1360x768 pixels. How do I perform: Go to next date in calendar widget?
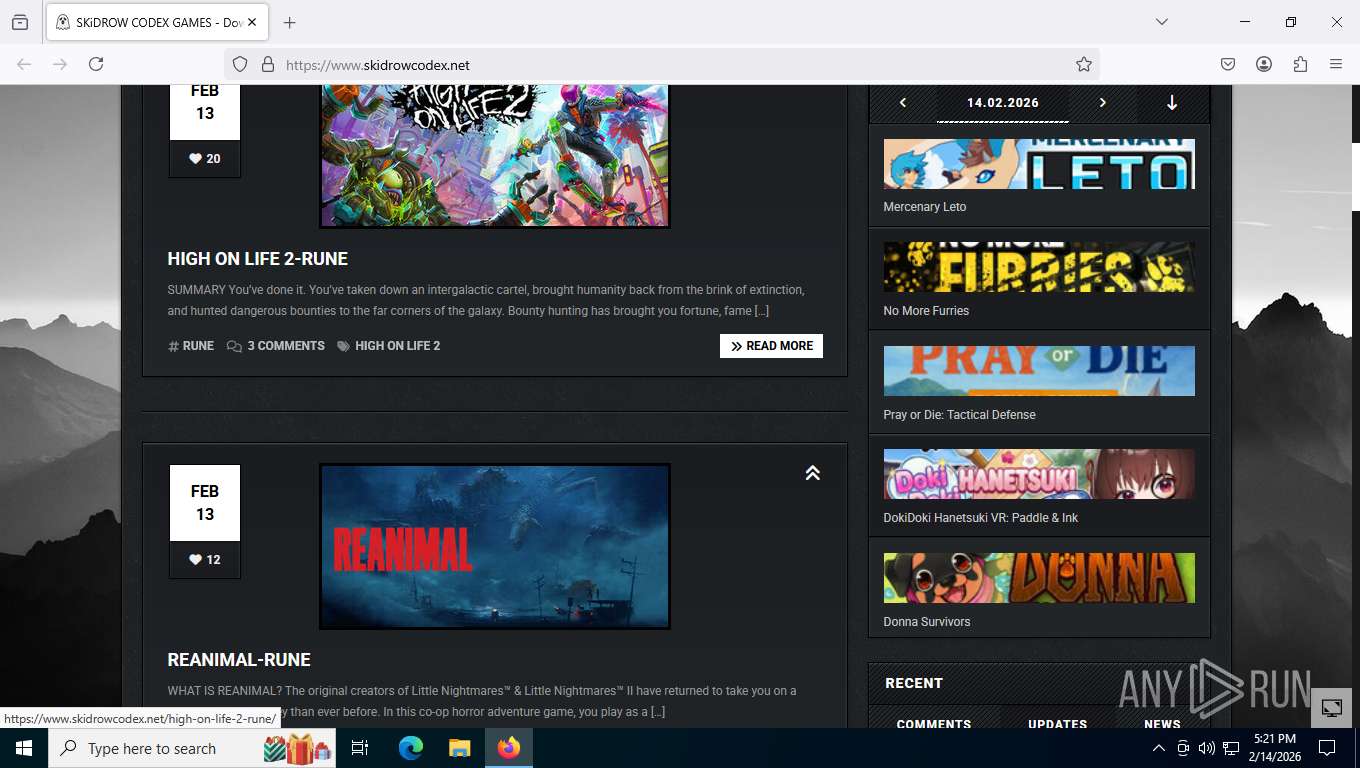click(x=1103, y=103)
